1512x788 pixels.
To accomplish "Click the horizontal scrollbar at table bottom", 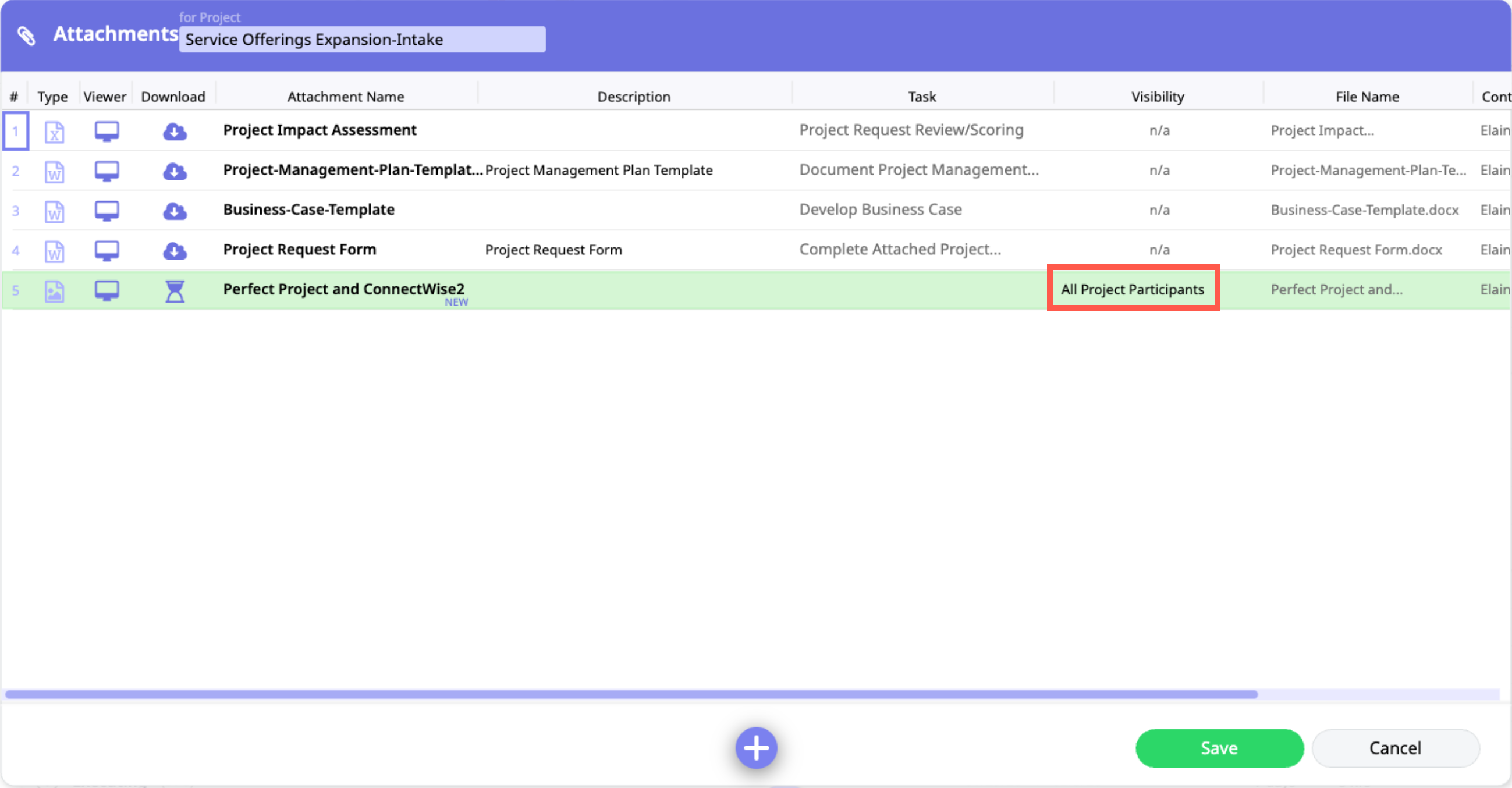I will pyautogui.click(x=631, y=694).
